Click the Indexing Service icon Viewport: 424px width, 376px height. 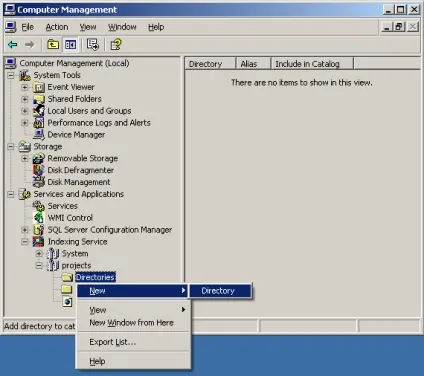click(39, 242)
